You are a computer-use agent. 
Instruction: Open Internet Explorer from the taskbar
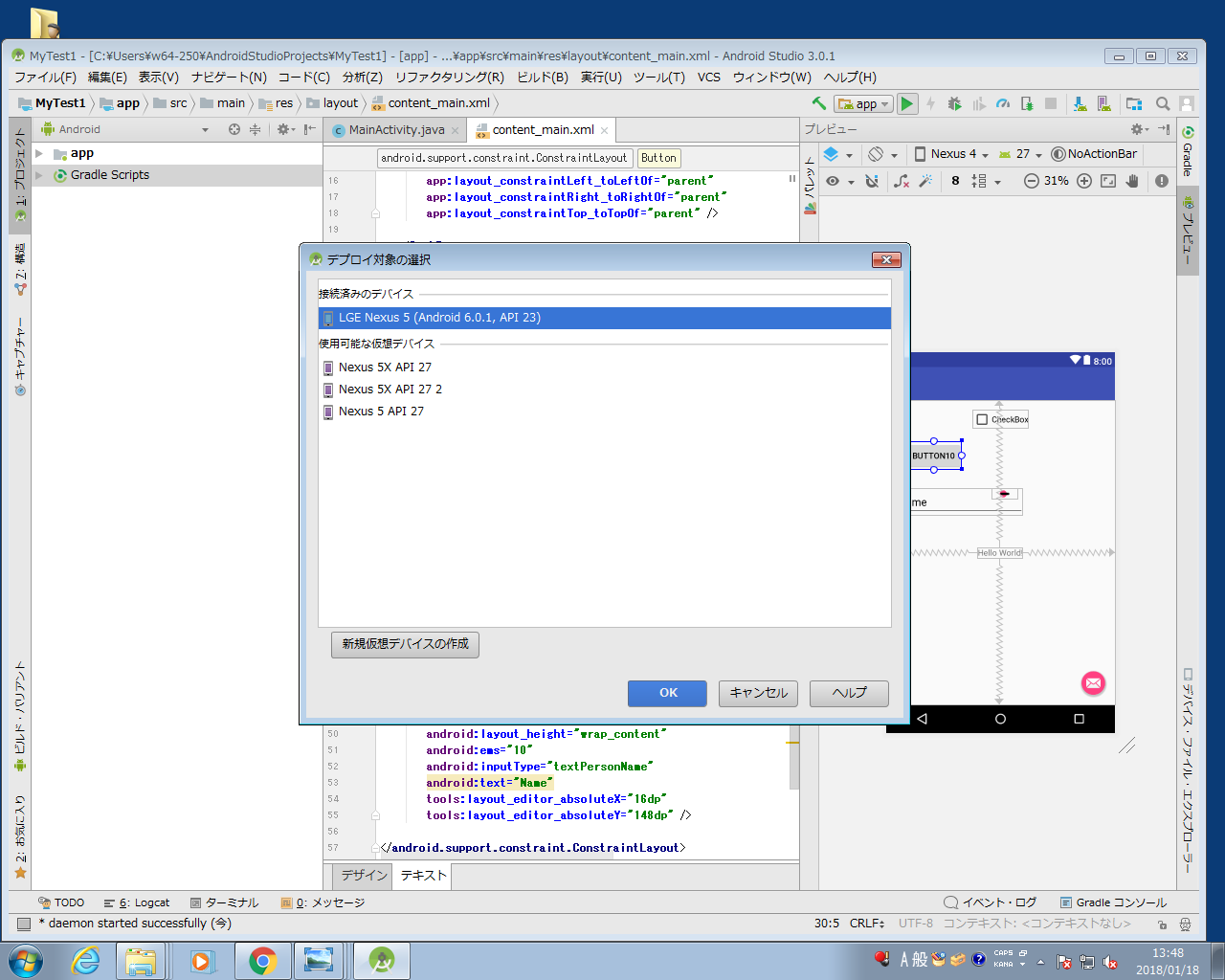[x=85, y=960]
